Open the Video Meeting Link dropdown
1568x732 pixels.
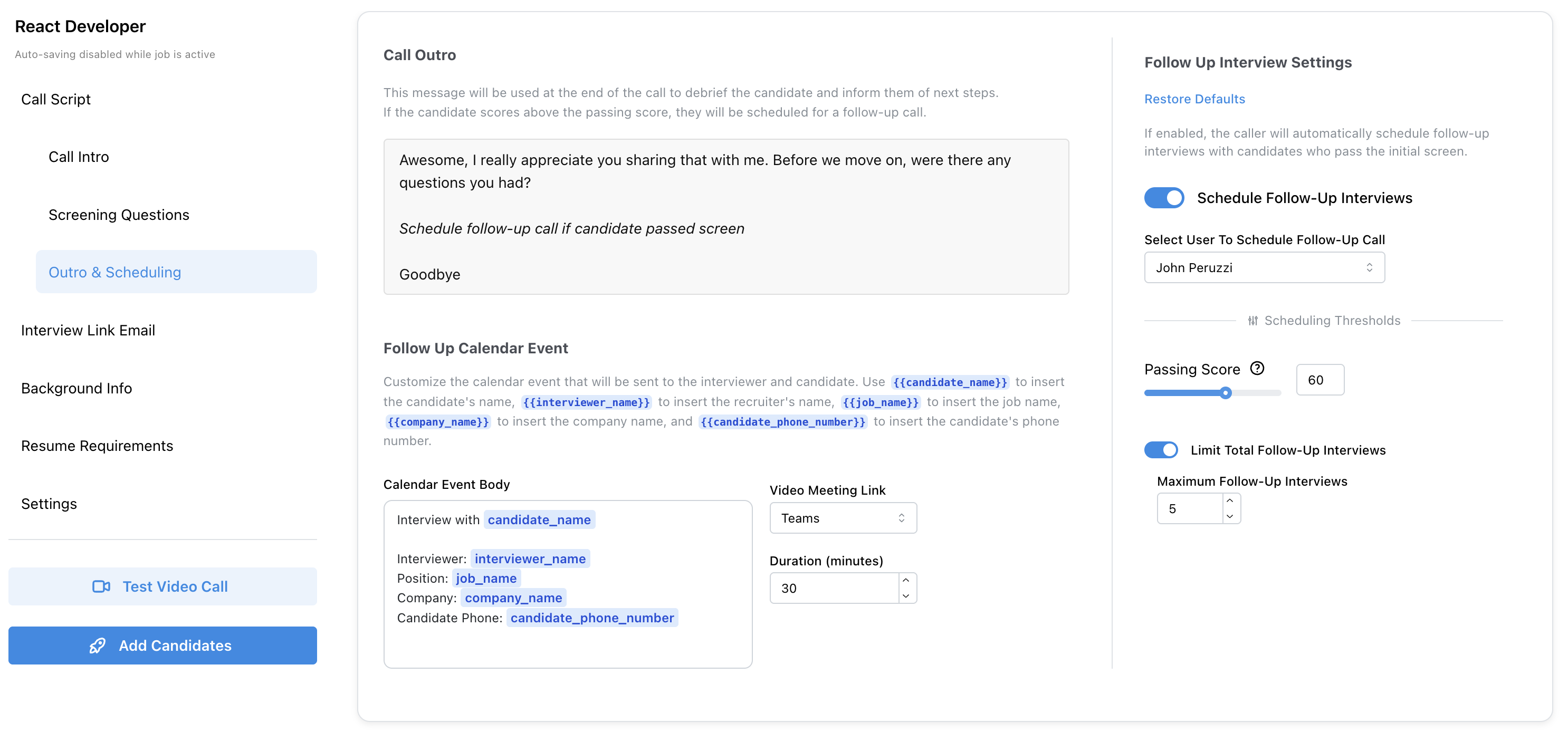click(x=843, y=518)
